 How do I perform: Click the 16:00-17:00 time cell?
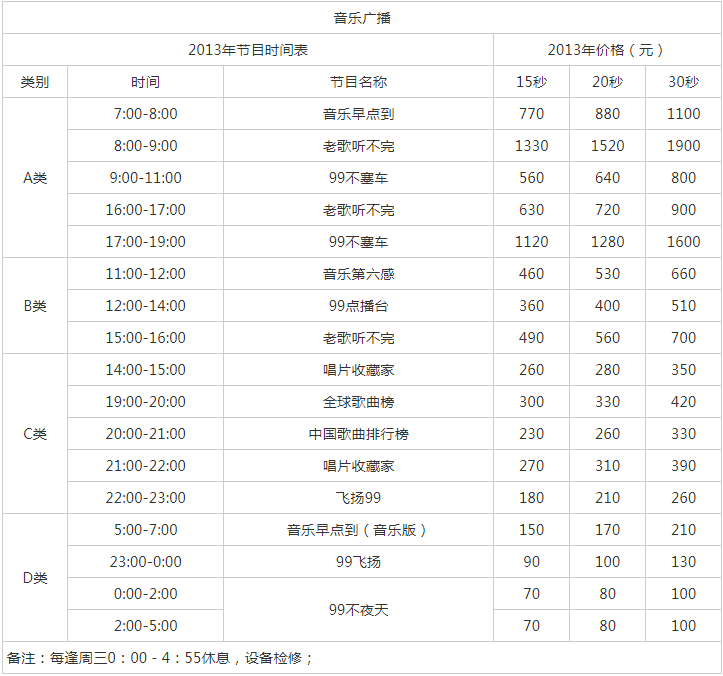coord(145,210)
